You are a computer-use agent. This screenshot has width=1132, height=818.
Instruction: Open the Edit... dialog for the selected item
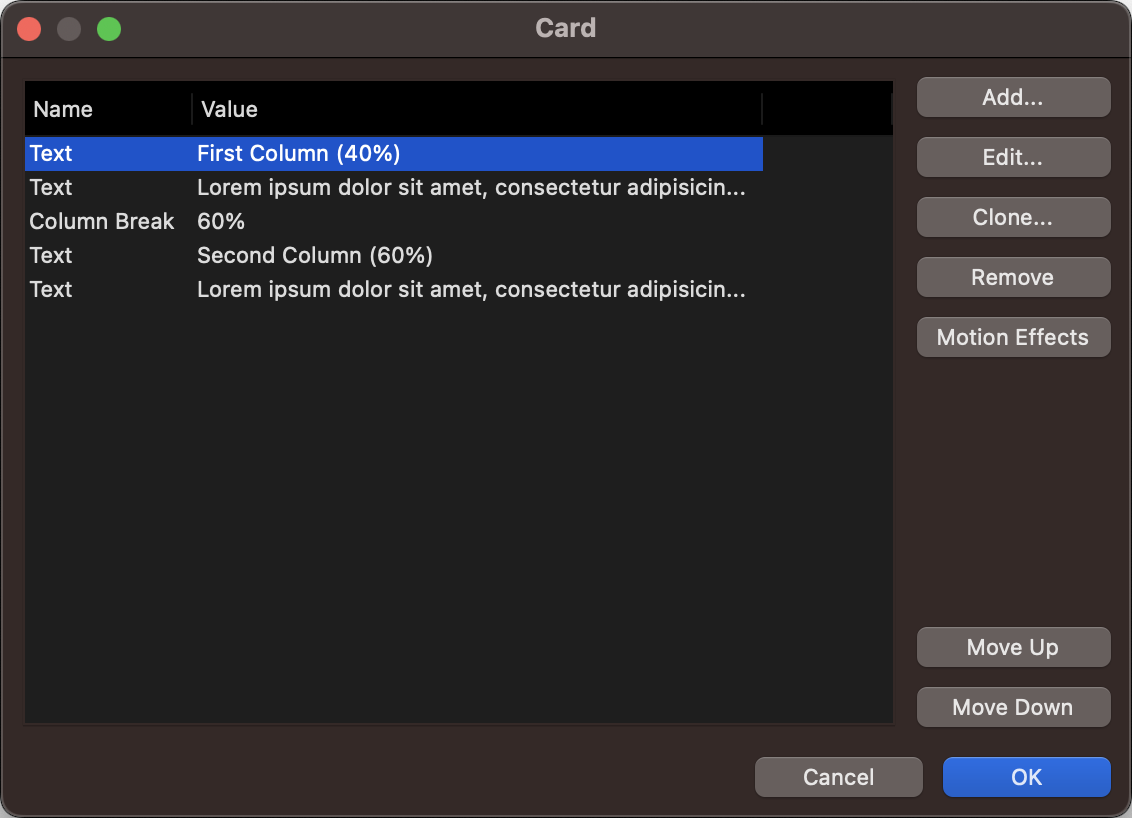click(1013, 157)
